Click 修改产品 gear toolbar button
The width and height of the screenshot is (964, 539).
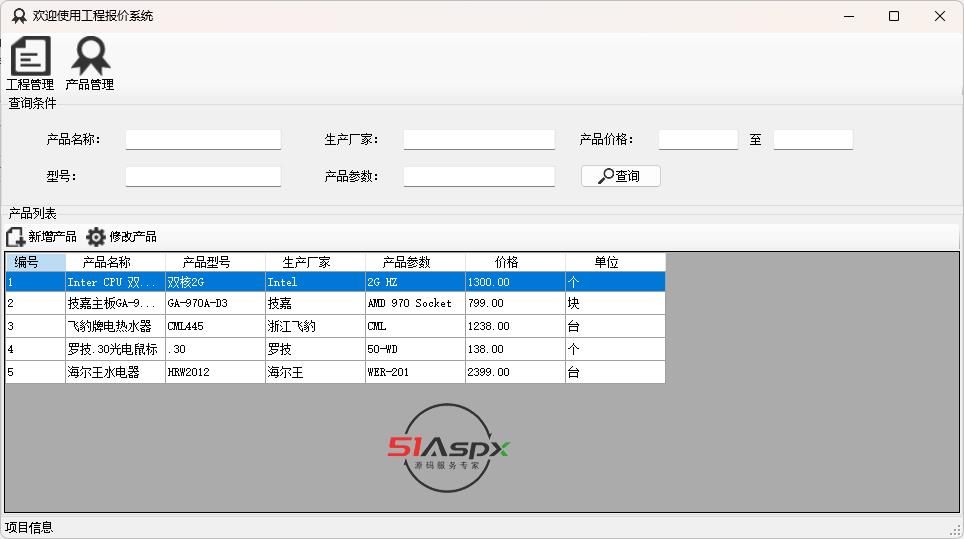121,237
